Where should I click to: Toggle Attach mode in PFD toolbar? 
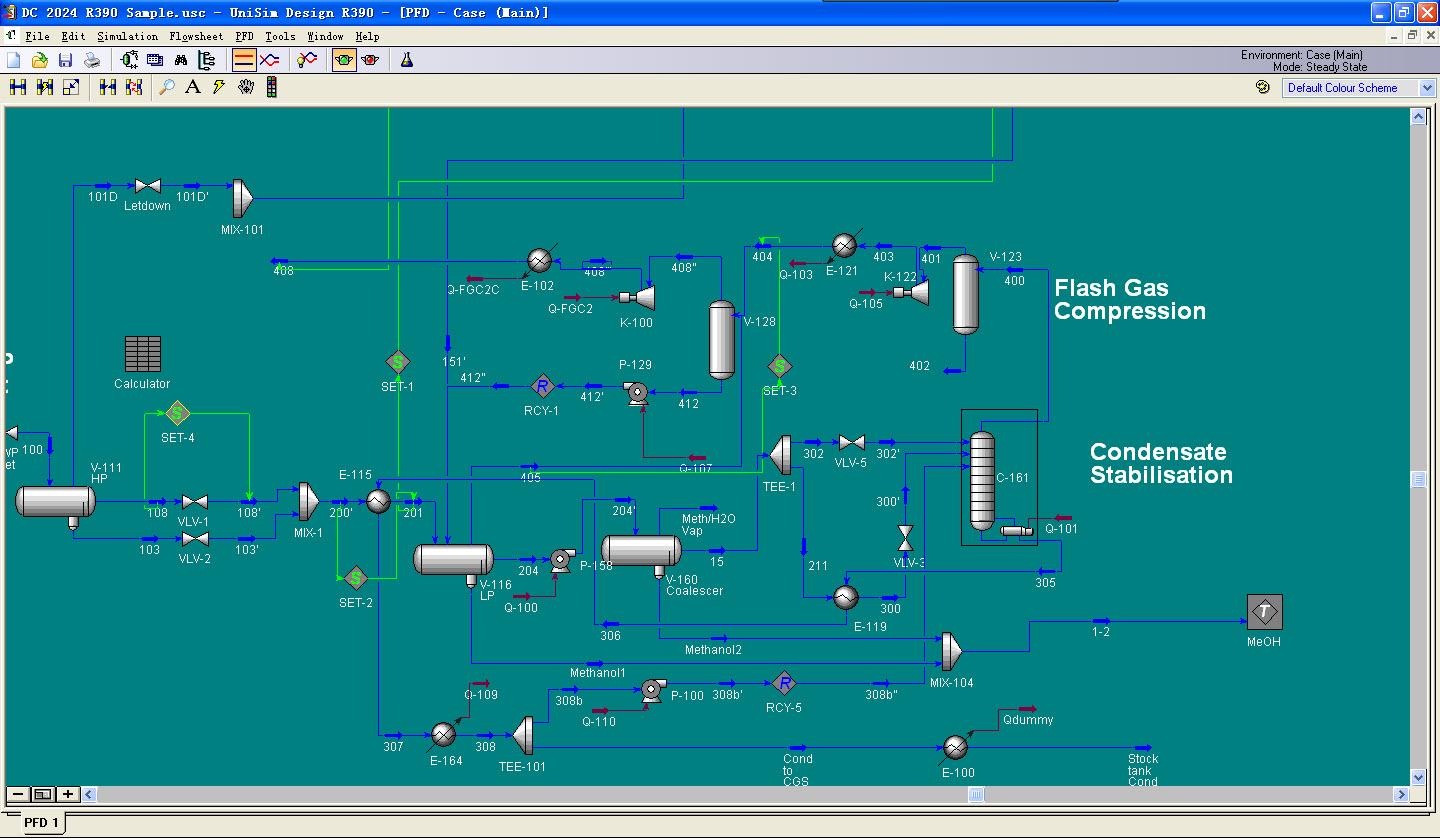tap(18, 88)
